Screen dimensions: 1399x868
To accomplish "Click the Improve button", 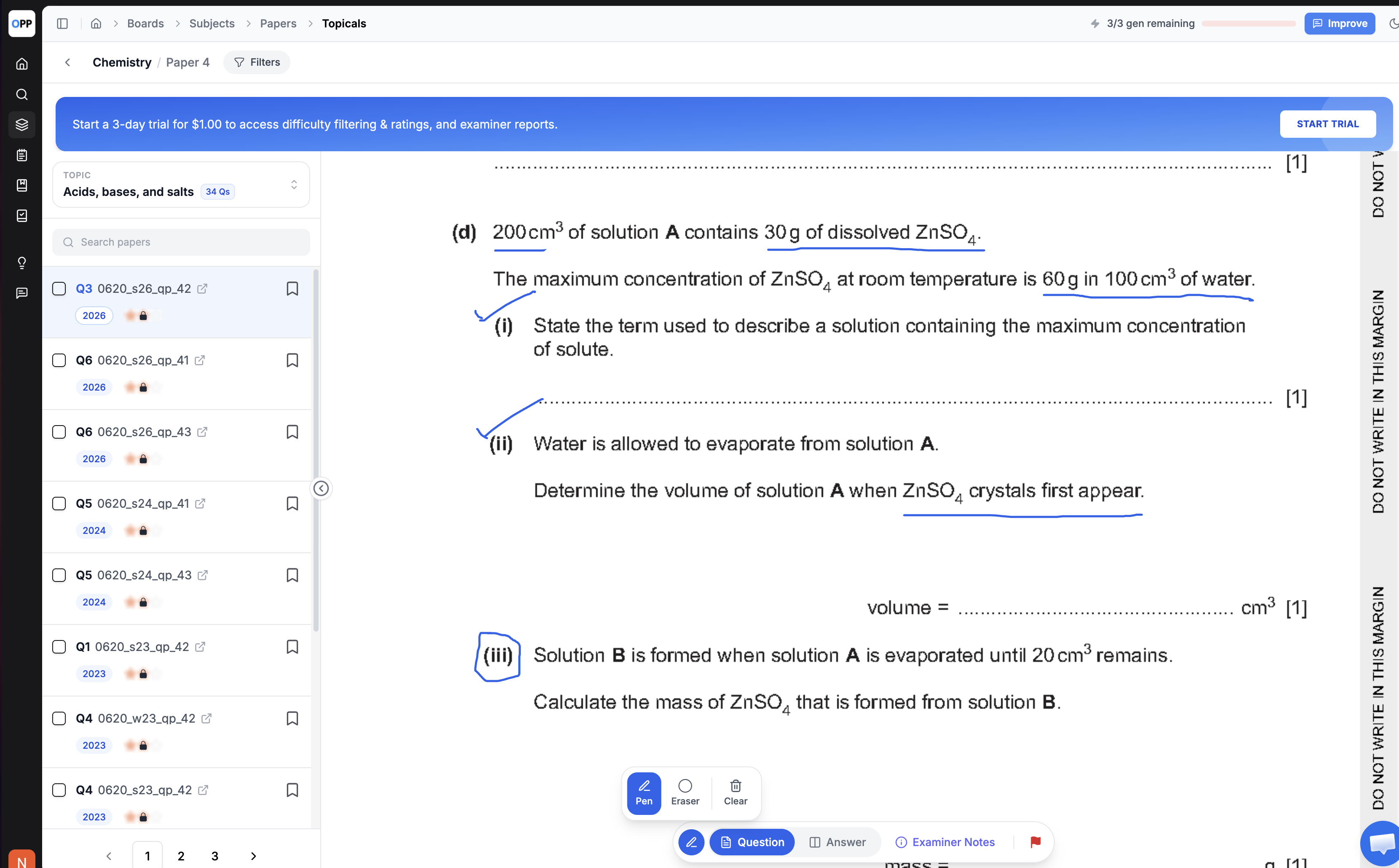I will pyautogui.click(x=1339, y=24).
